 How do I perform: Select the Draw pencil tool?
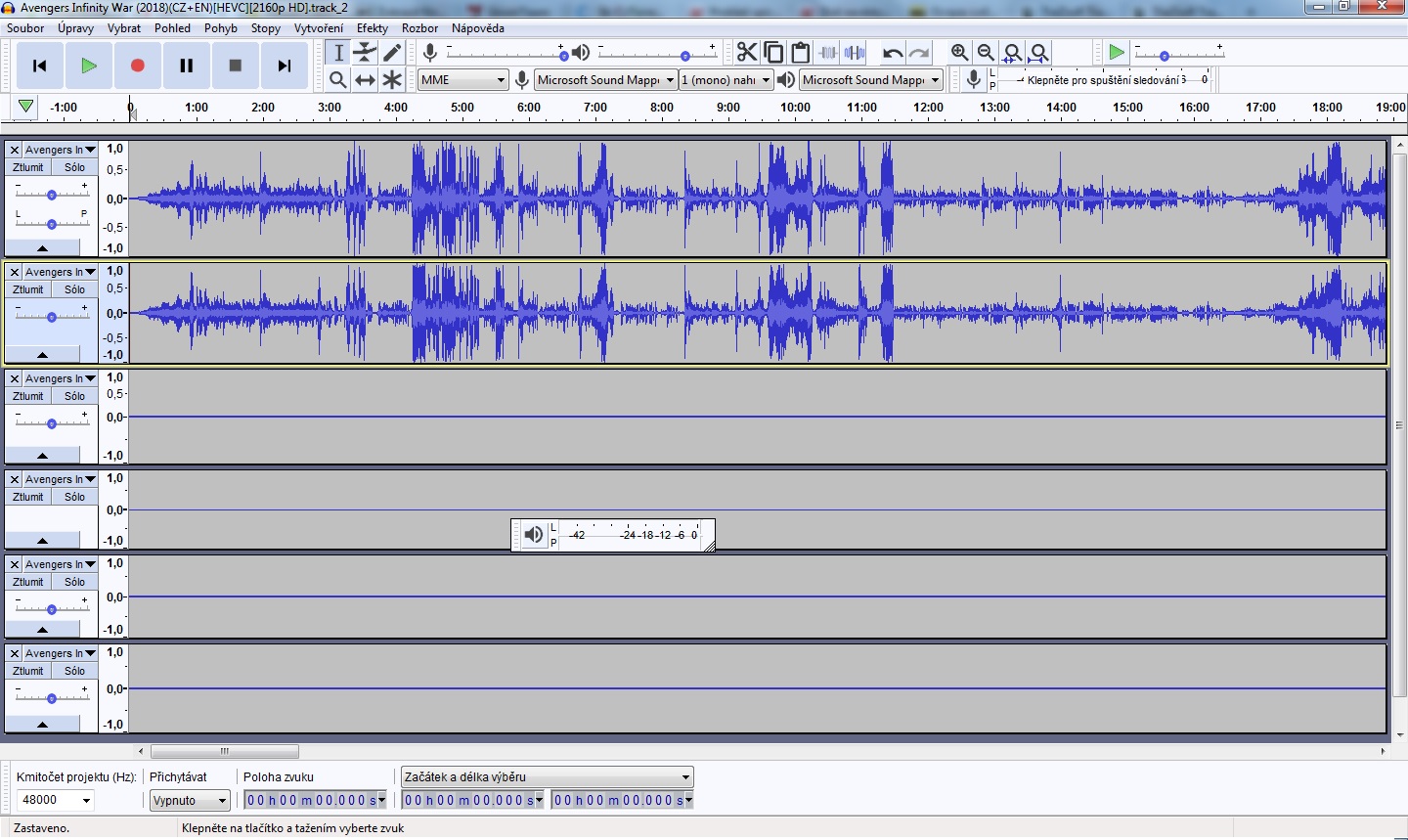(392, 53)
